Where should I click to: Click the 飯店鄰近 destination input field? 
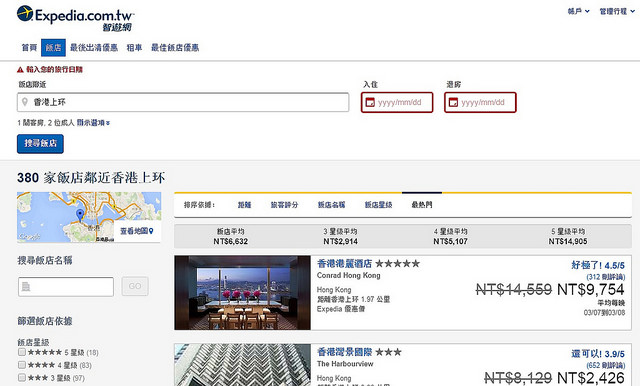(183, 102)
